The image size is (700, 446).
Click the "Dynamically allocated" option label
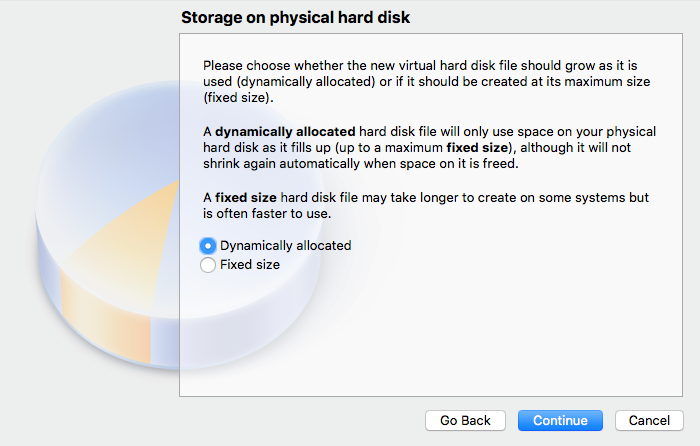tap(285, 245)
